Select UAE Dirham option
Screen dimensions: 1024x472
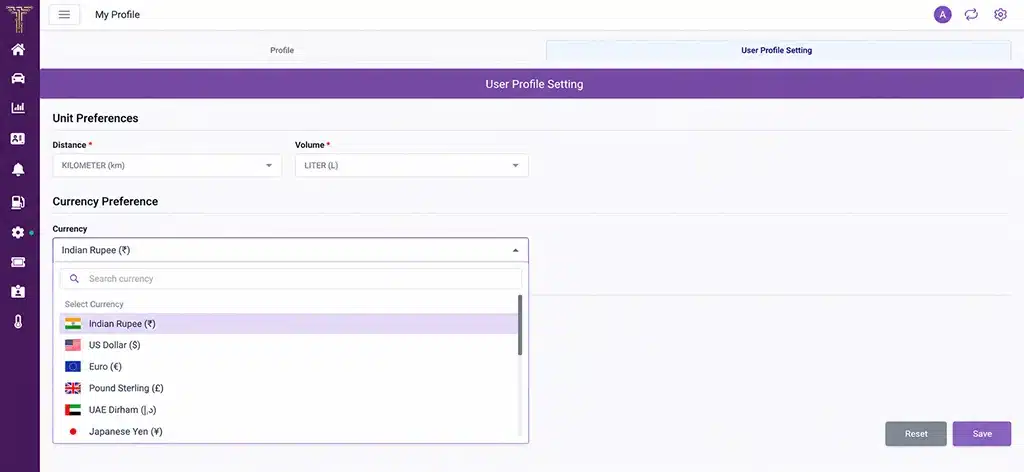[x=289, y=410]
